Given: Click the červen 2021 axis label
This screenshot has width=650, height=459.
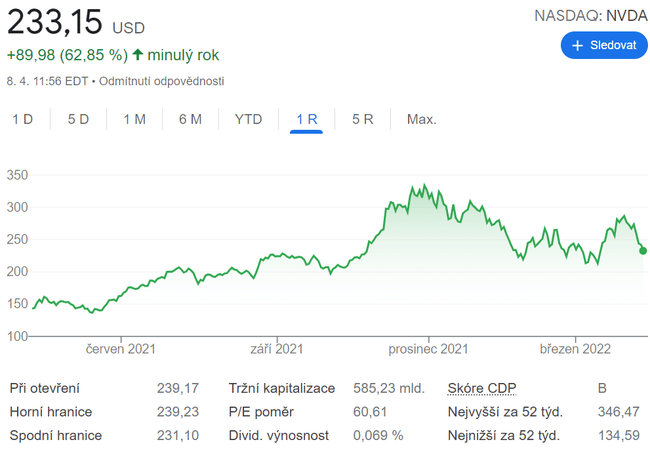Looking at the screenshot, I should tap(120, 349).
